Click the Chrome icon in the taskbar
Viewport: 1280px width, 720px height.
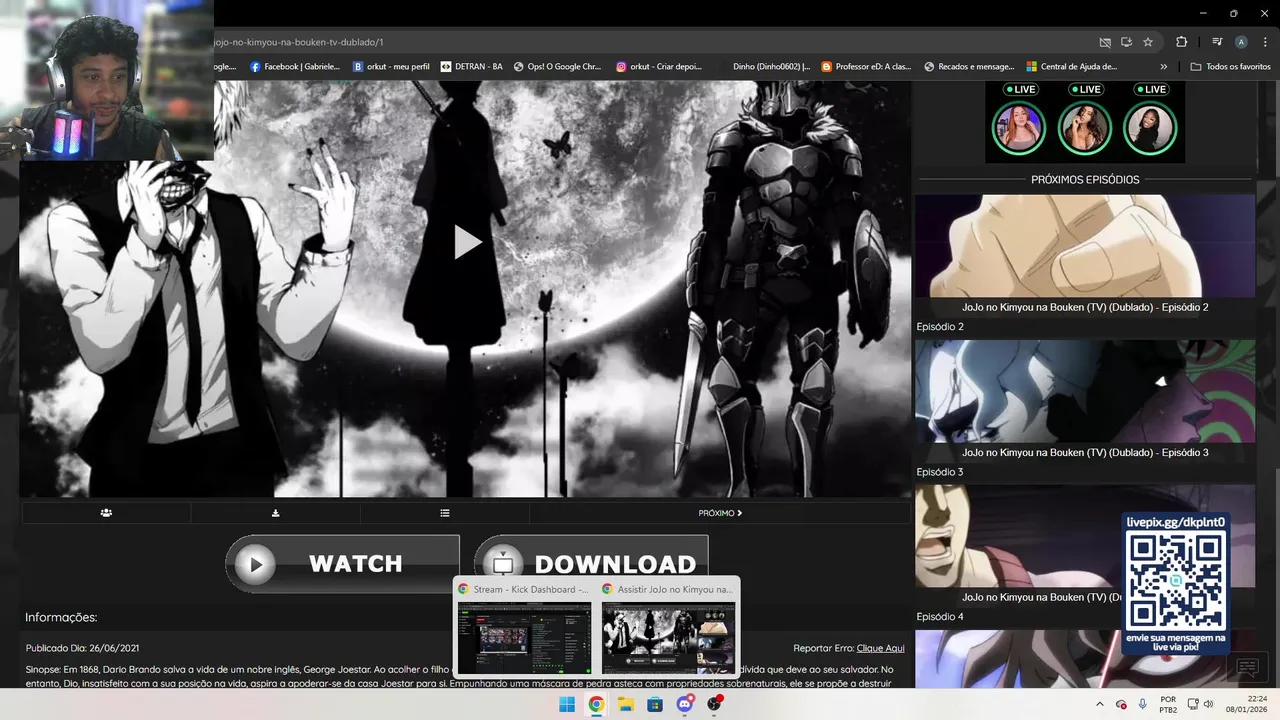click(596, 704)
